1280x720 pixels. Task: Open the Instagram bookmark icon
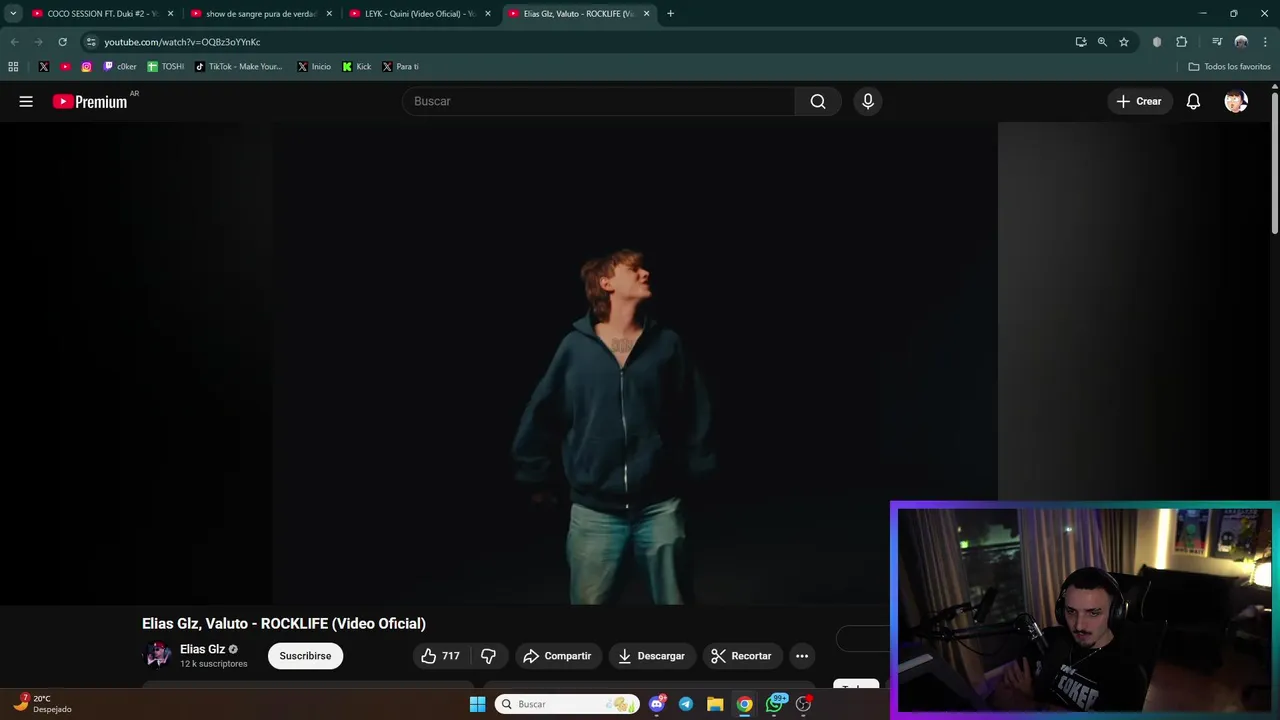point(87,67)
